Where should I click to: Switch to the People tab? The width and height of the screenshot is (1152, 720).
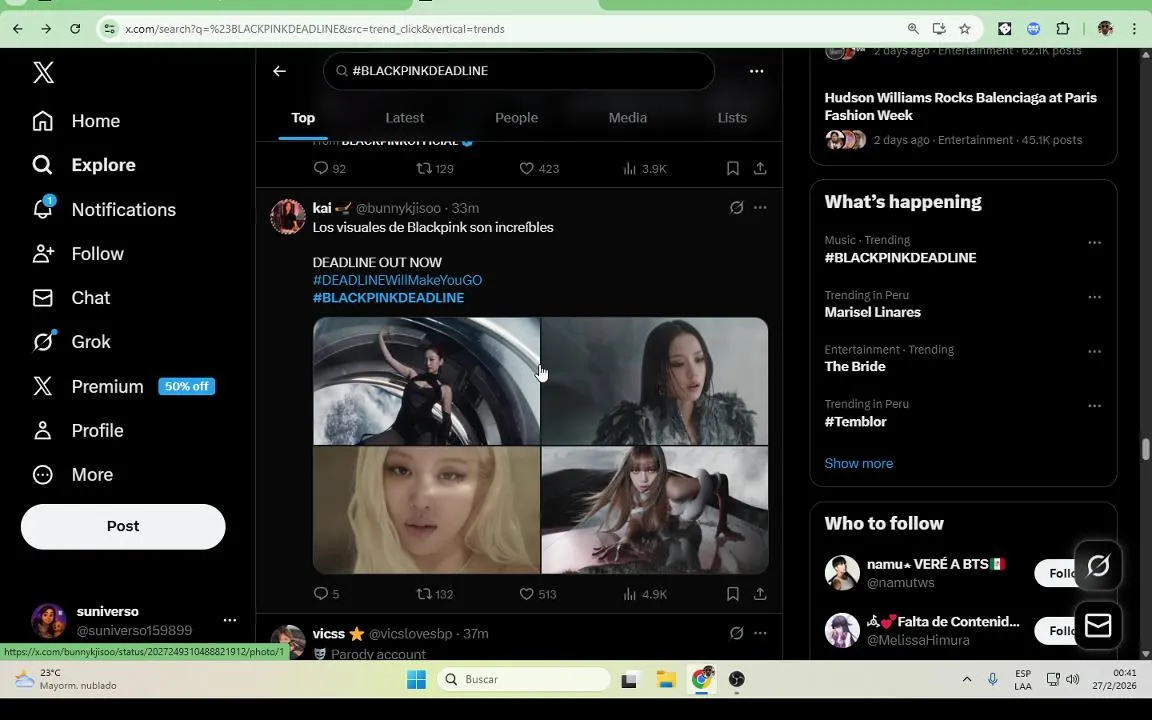pyautogui.click(x=516, y=118)
